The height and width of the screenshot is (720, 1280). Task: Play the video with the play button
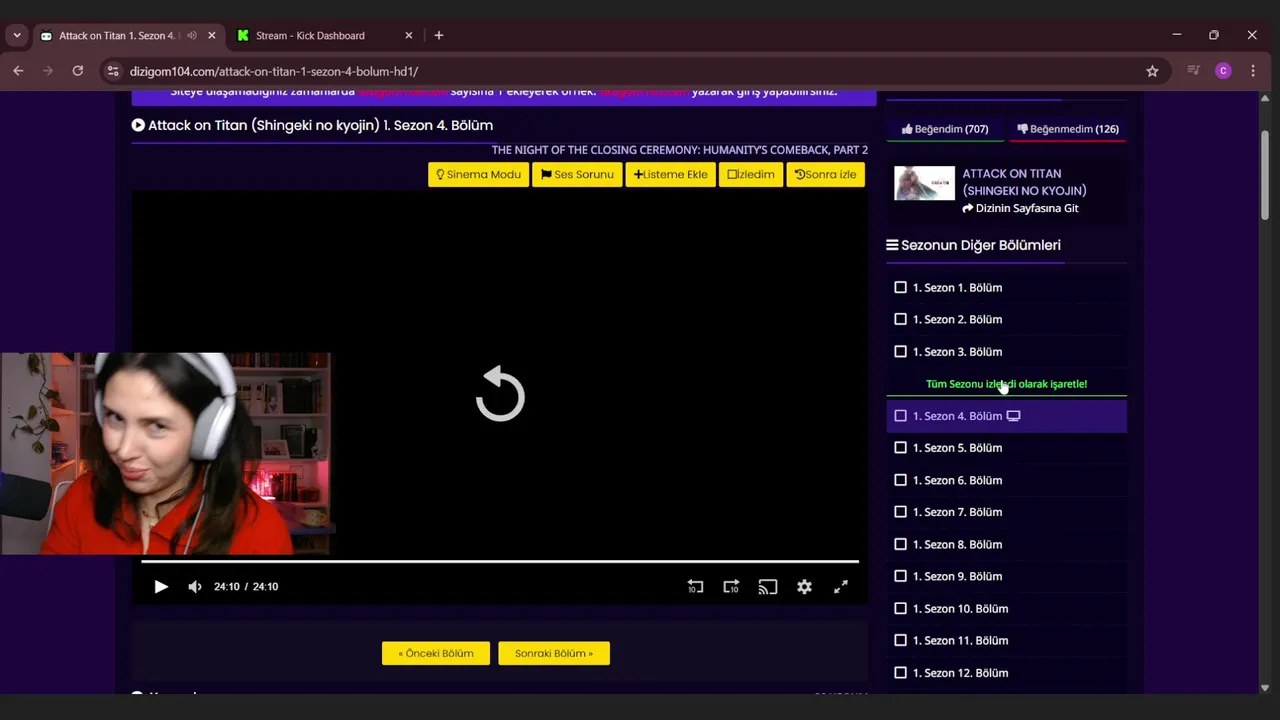click(x=161, y=587)
